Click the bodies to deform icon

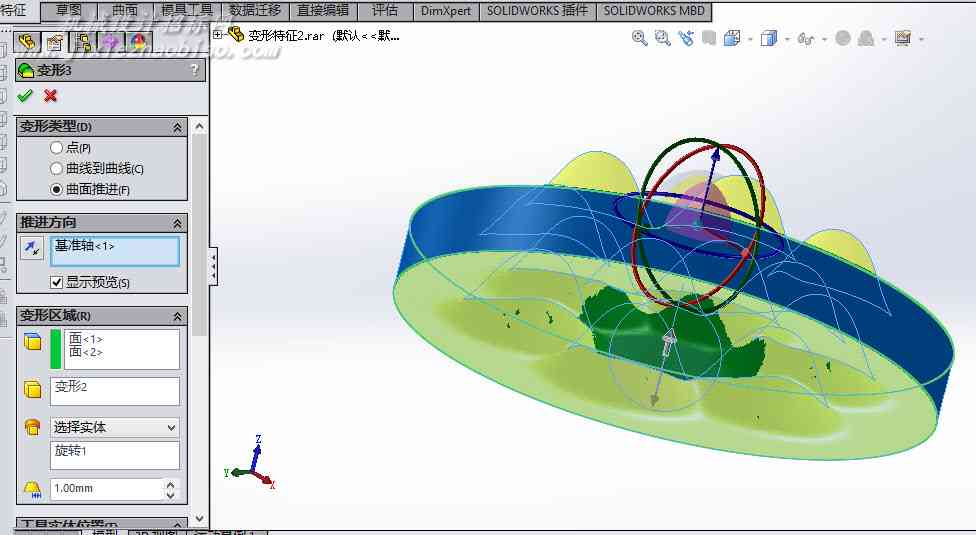click(x=32, y=389)
